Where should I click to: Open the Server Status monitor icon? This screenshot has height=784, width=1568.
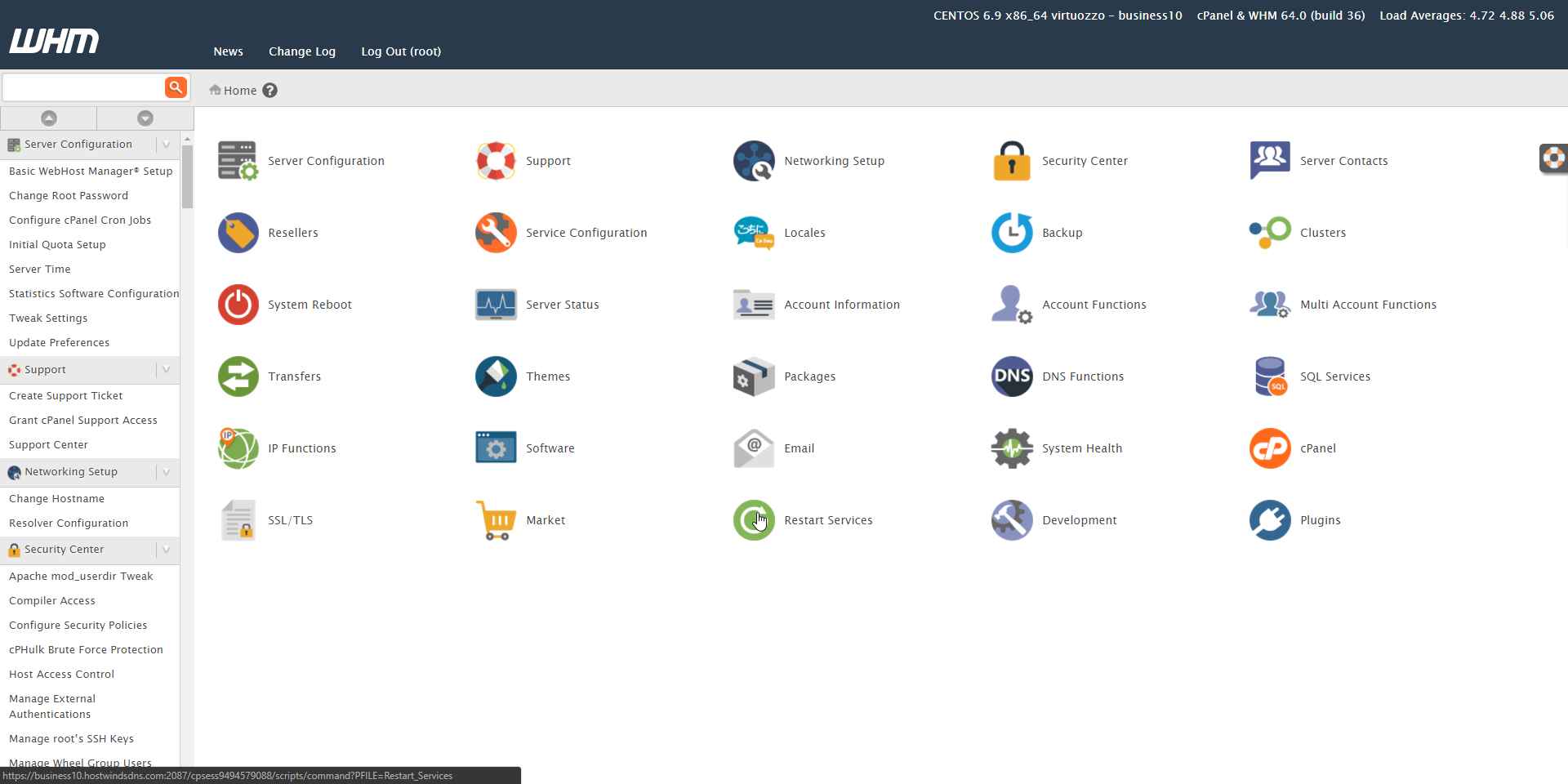tap(496, 305)
